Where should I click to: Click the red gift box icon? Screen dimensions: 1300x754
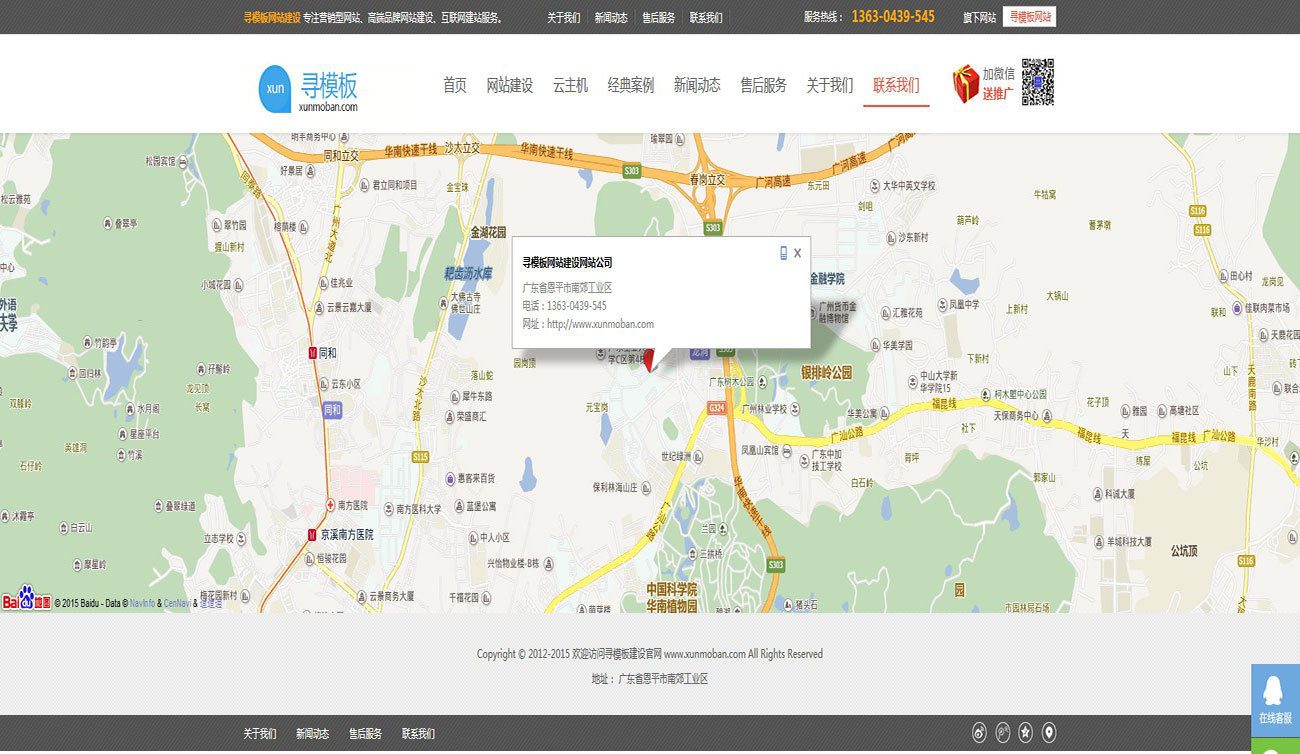click(965, 84)
